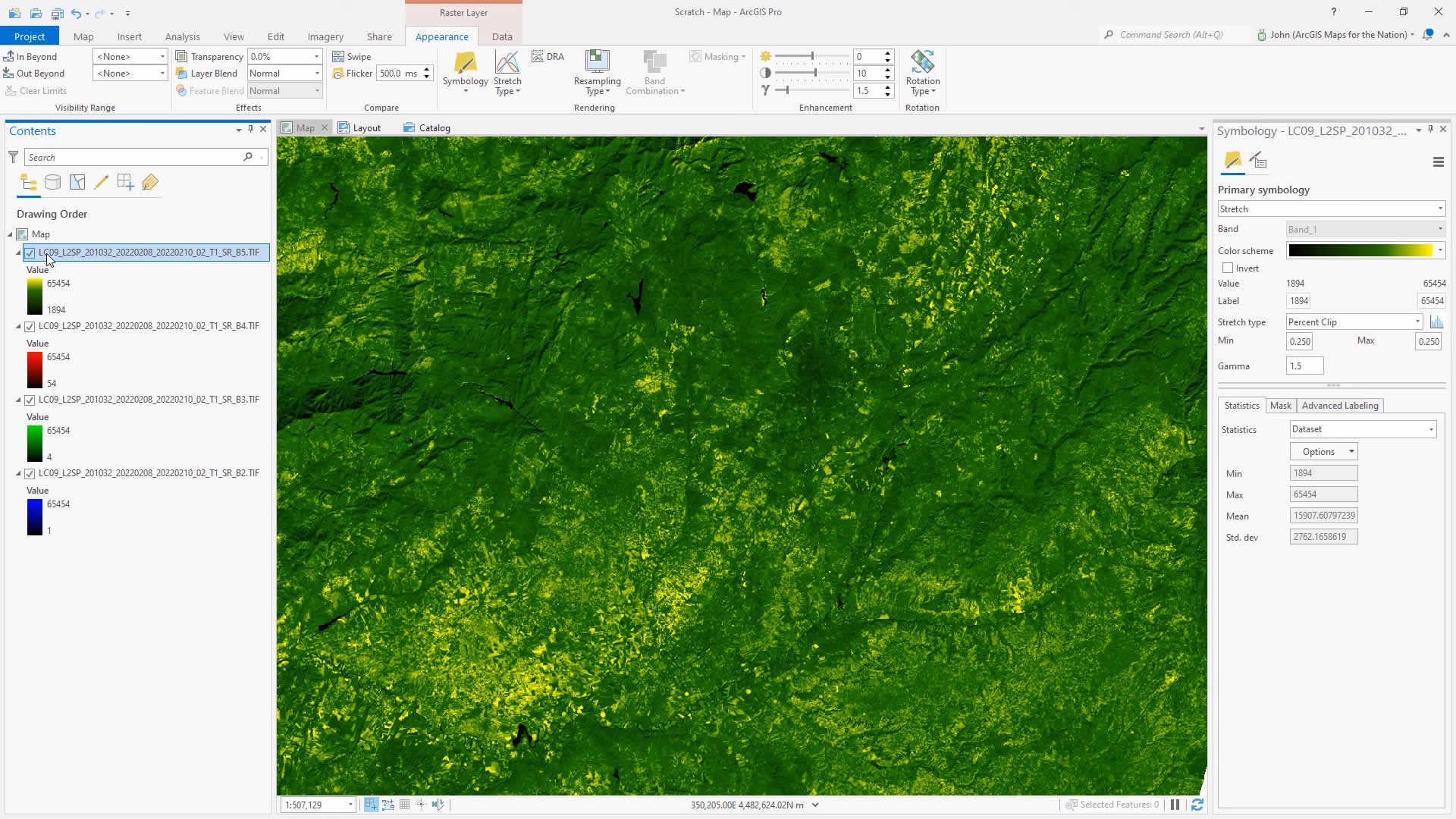Click the Gamma value input field

click(x=1304, y=366)
